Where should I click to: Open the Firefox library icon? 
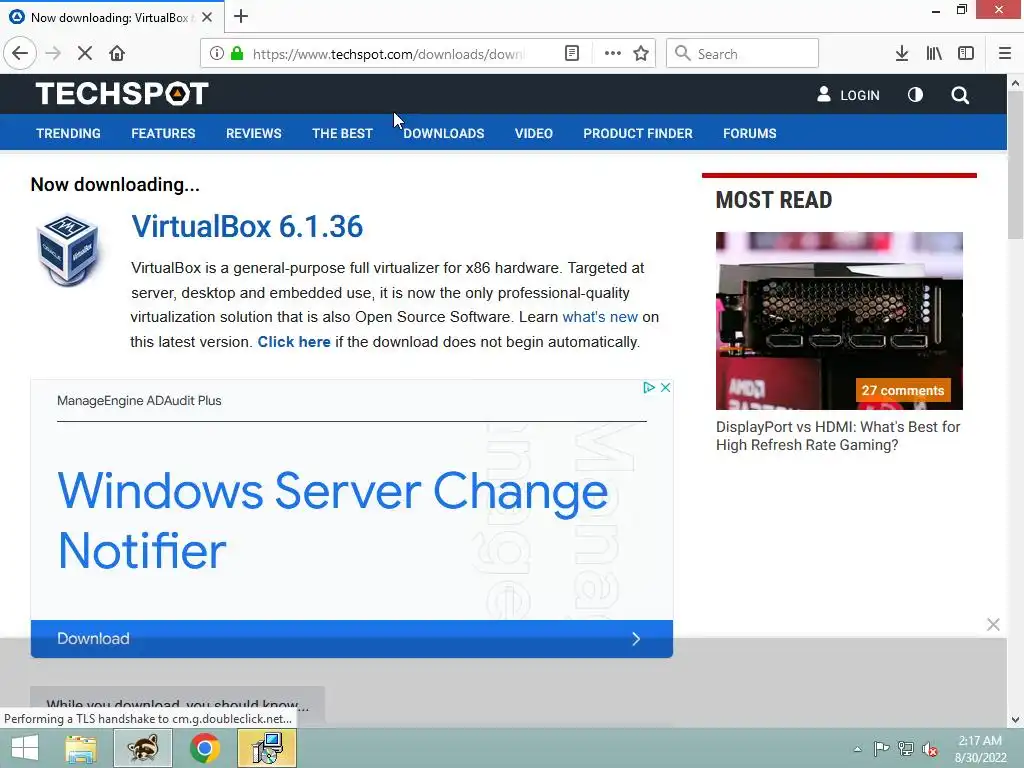pyautogui.click(x=934, y=54)
